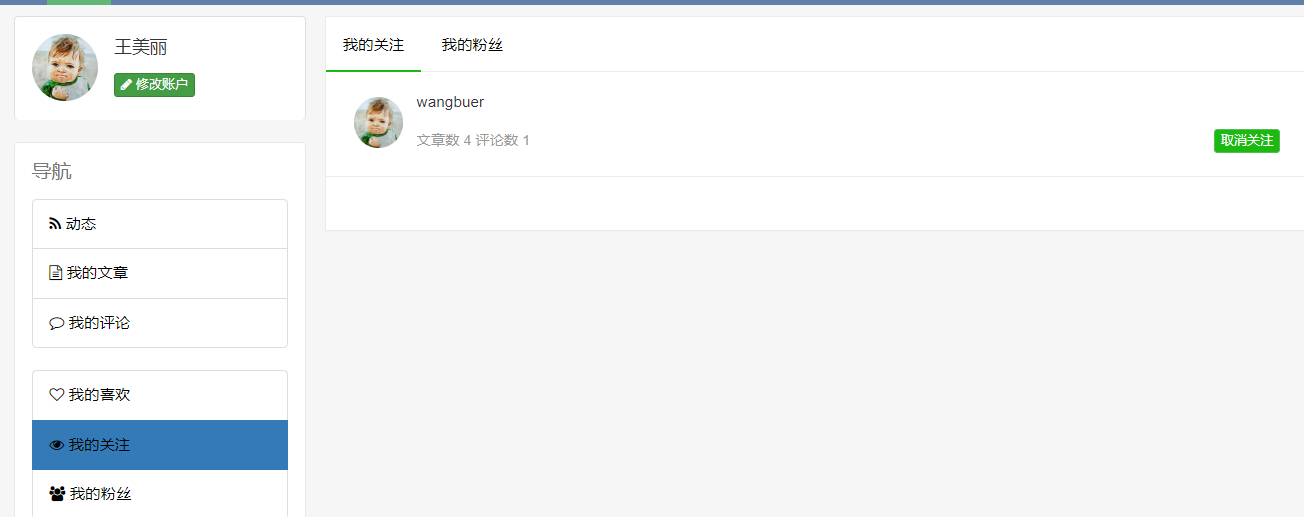Open wangbuer's profile link

point(450,102)
